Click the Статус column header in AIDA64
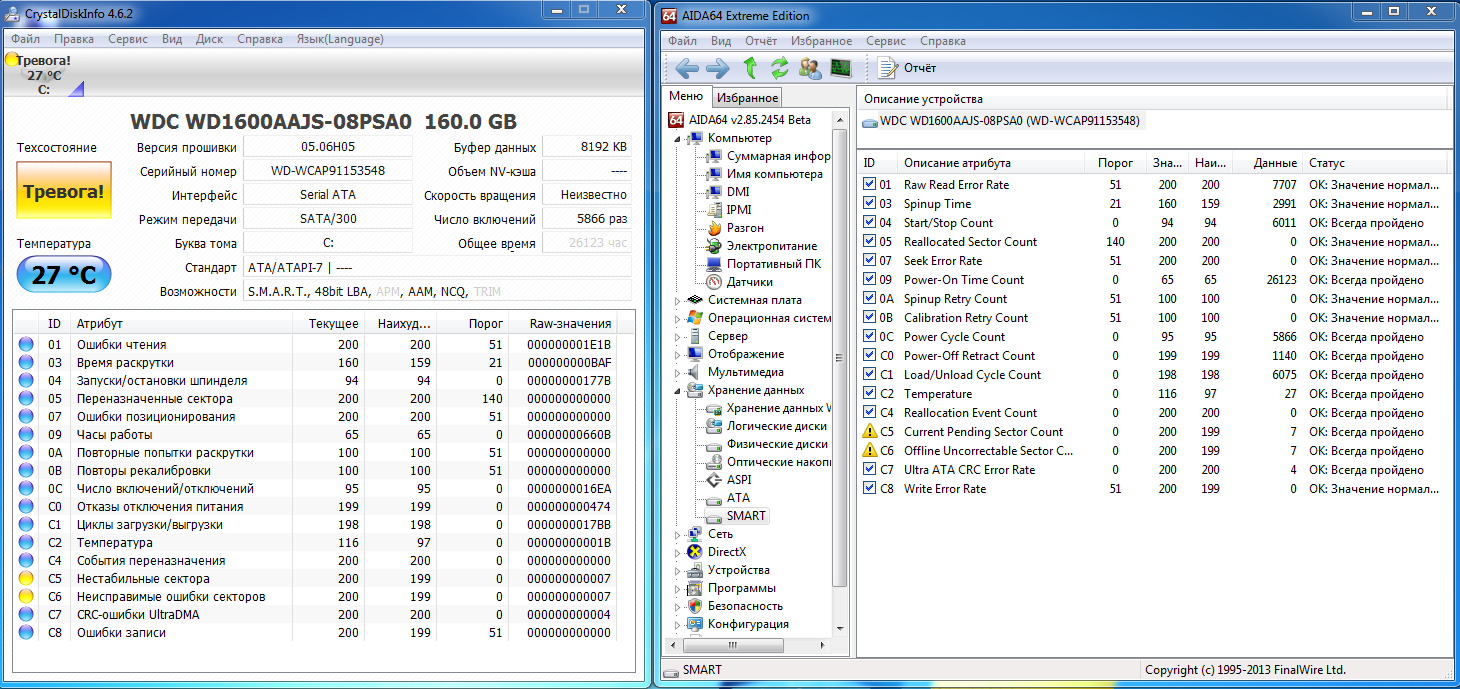Image resolution: width=1460 pixels, height=689 pixels. tap(1376, 163)
